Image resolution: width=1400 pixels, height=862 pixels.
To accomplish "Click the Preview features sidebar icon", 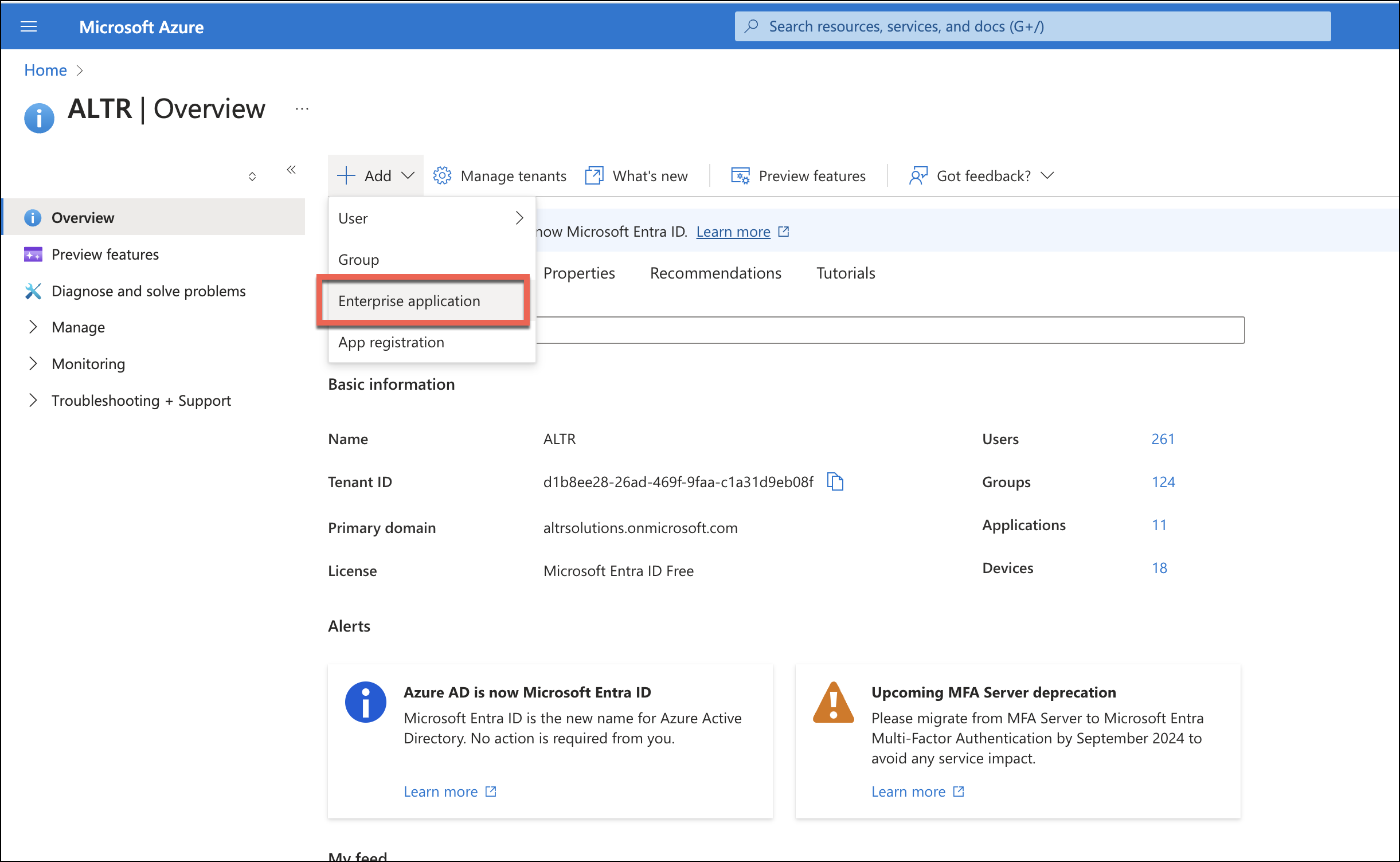I will tap(33, 254).
